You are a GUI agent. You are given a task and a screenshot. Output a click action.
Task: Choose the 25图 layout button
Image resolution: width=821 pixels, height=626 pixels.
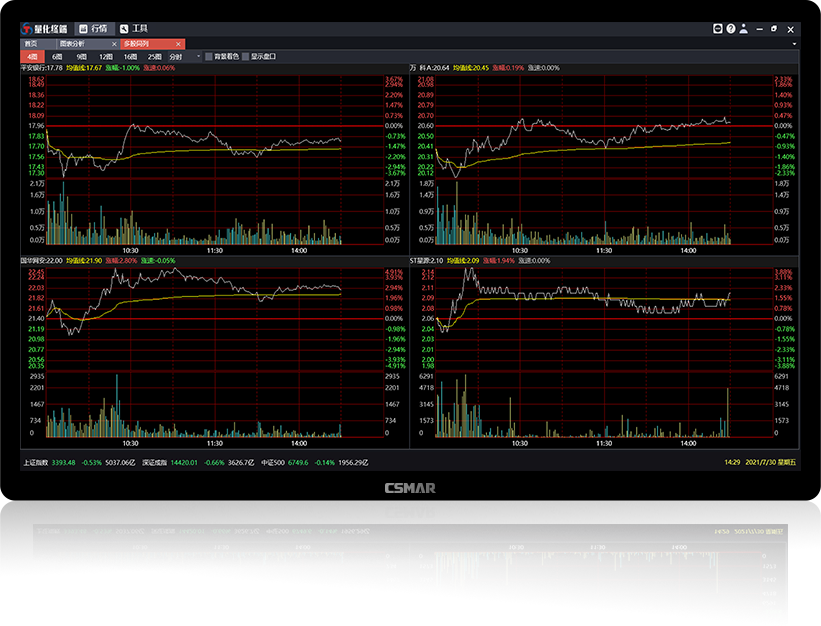[154, 57]
